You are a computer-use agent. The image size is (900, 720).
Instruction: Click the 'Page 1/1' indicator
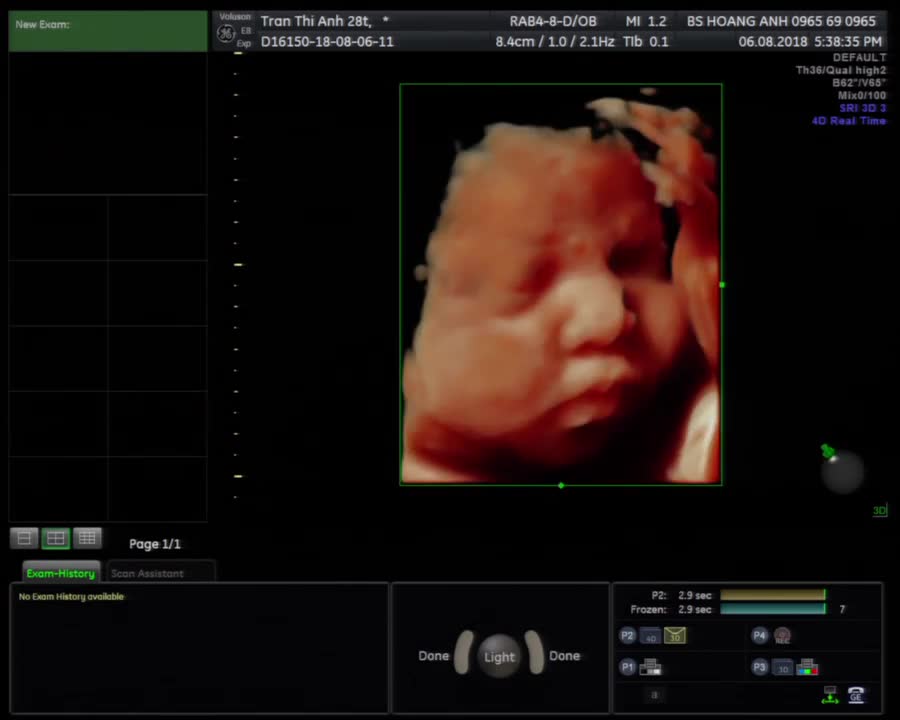coord(154,544)
